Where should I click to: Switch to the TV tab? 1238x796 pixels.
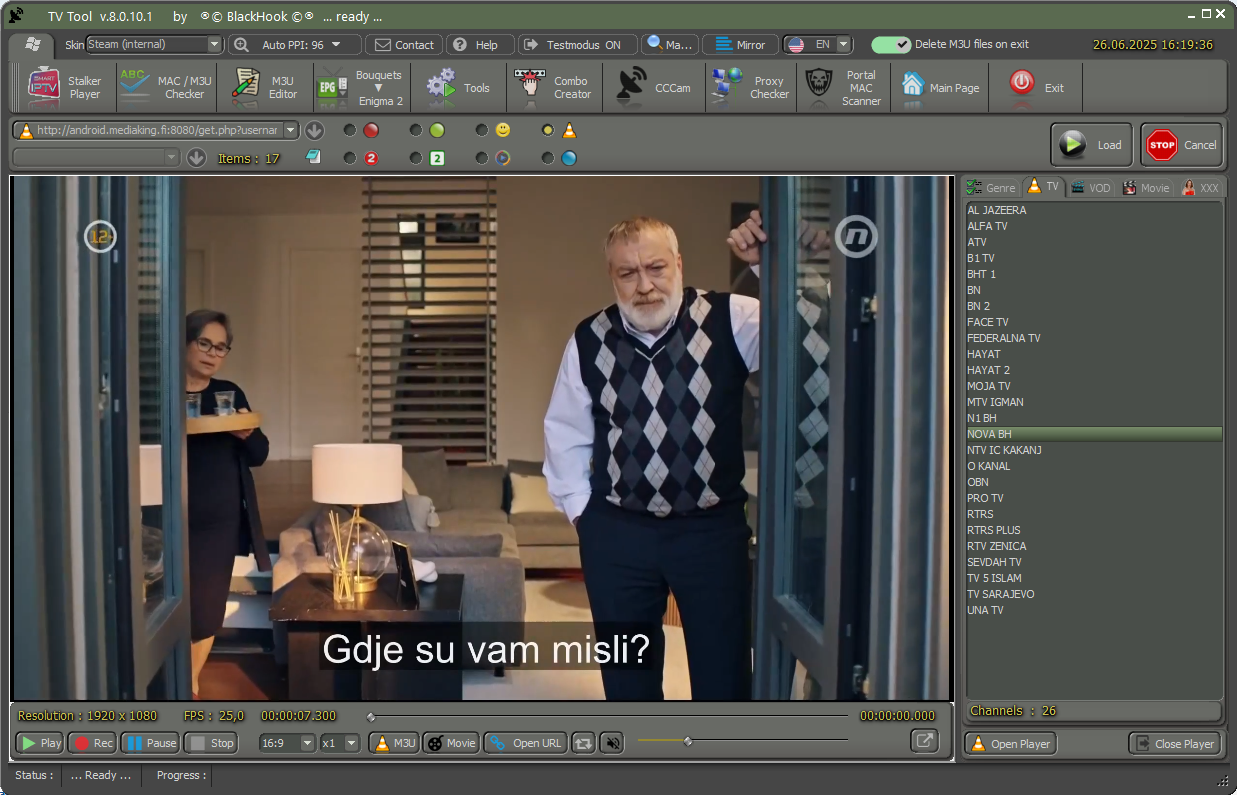click(1044, 186)
